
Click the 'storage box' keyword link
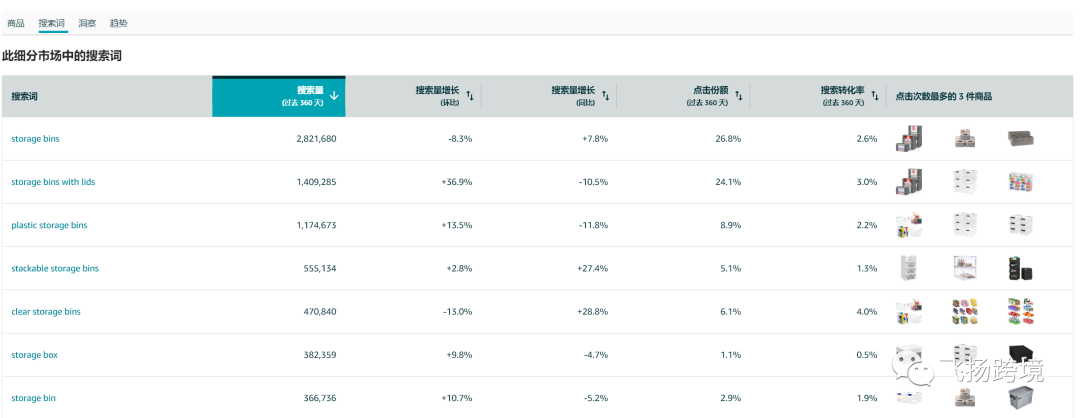point(32,355)
